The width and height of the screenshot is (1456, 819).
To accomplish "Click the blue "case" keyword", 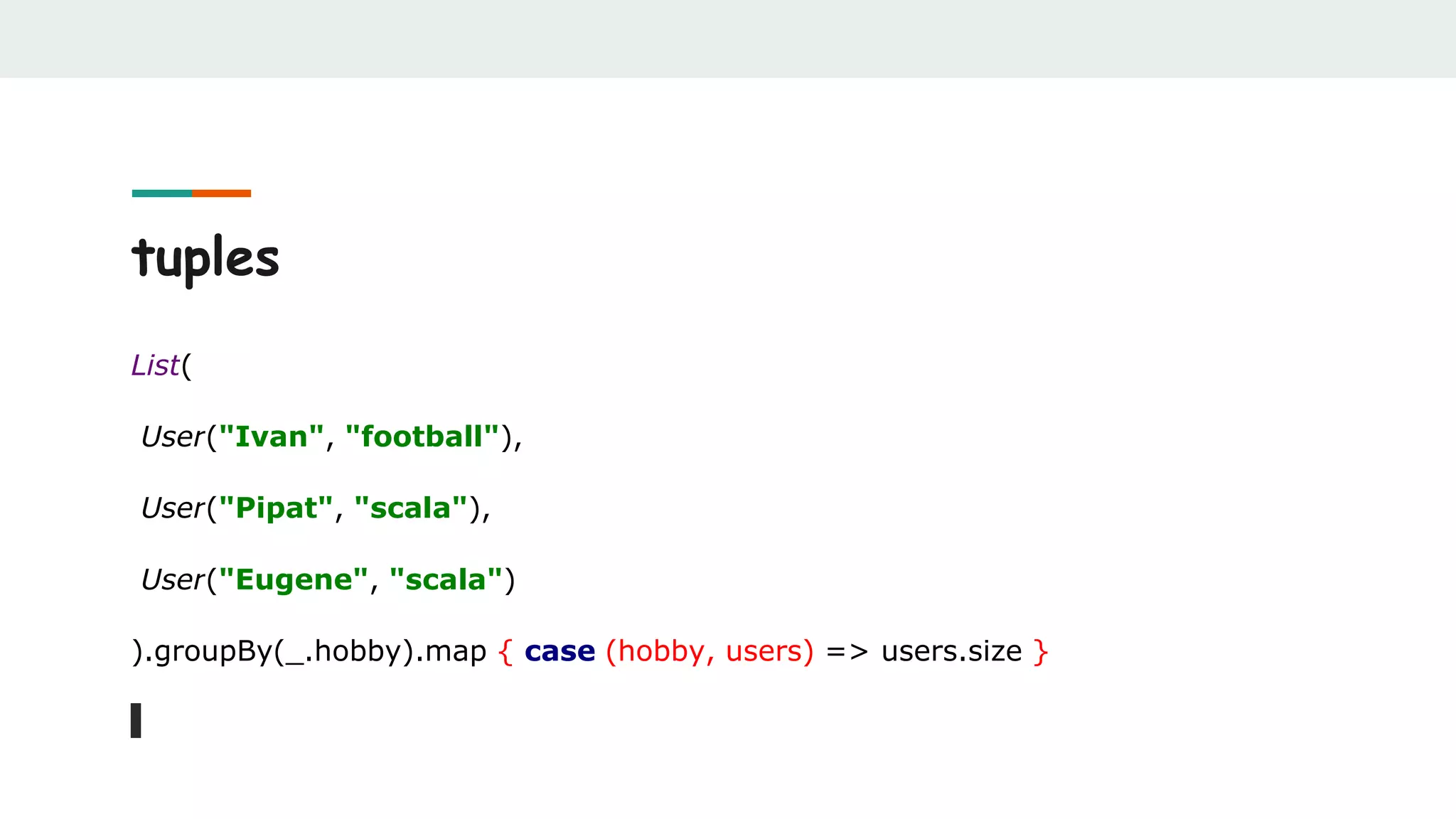I will [x=560, y=651].
